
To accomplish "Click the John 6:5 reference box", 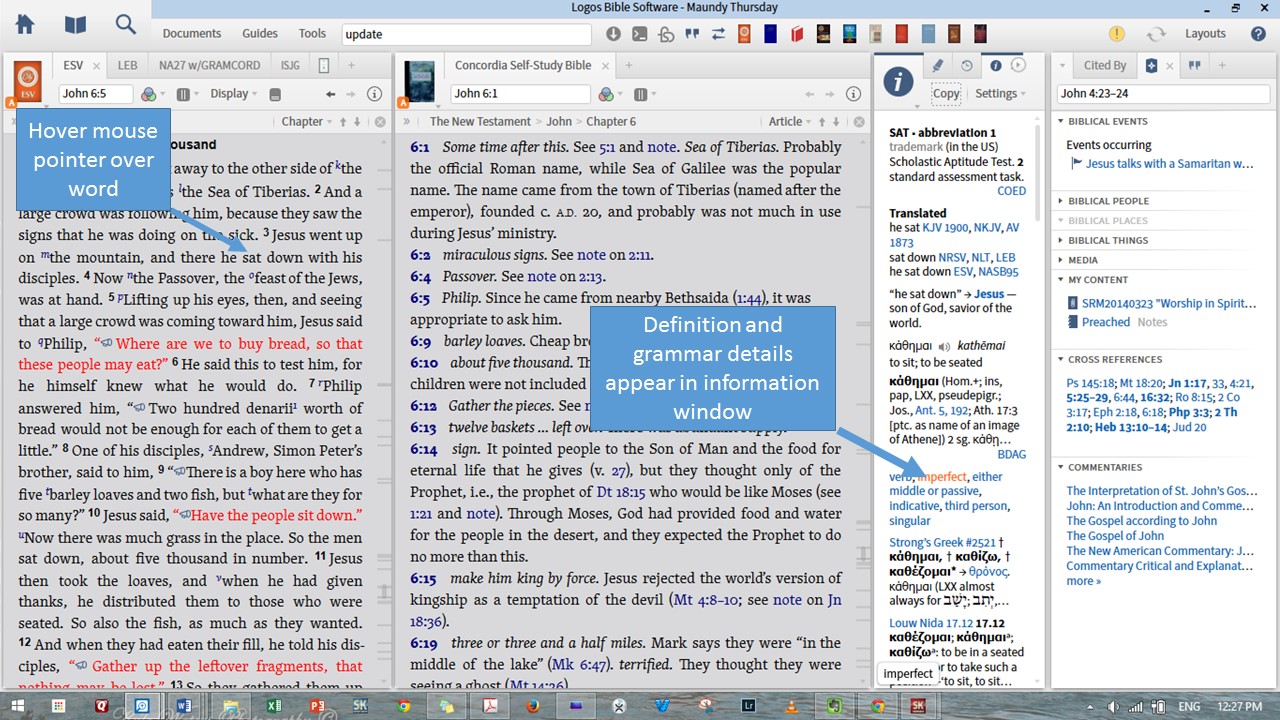I will click(x=95, y=94).
